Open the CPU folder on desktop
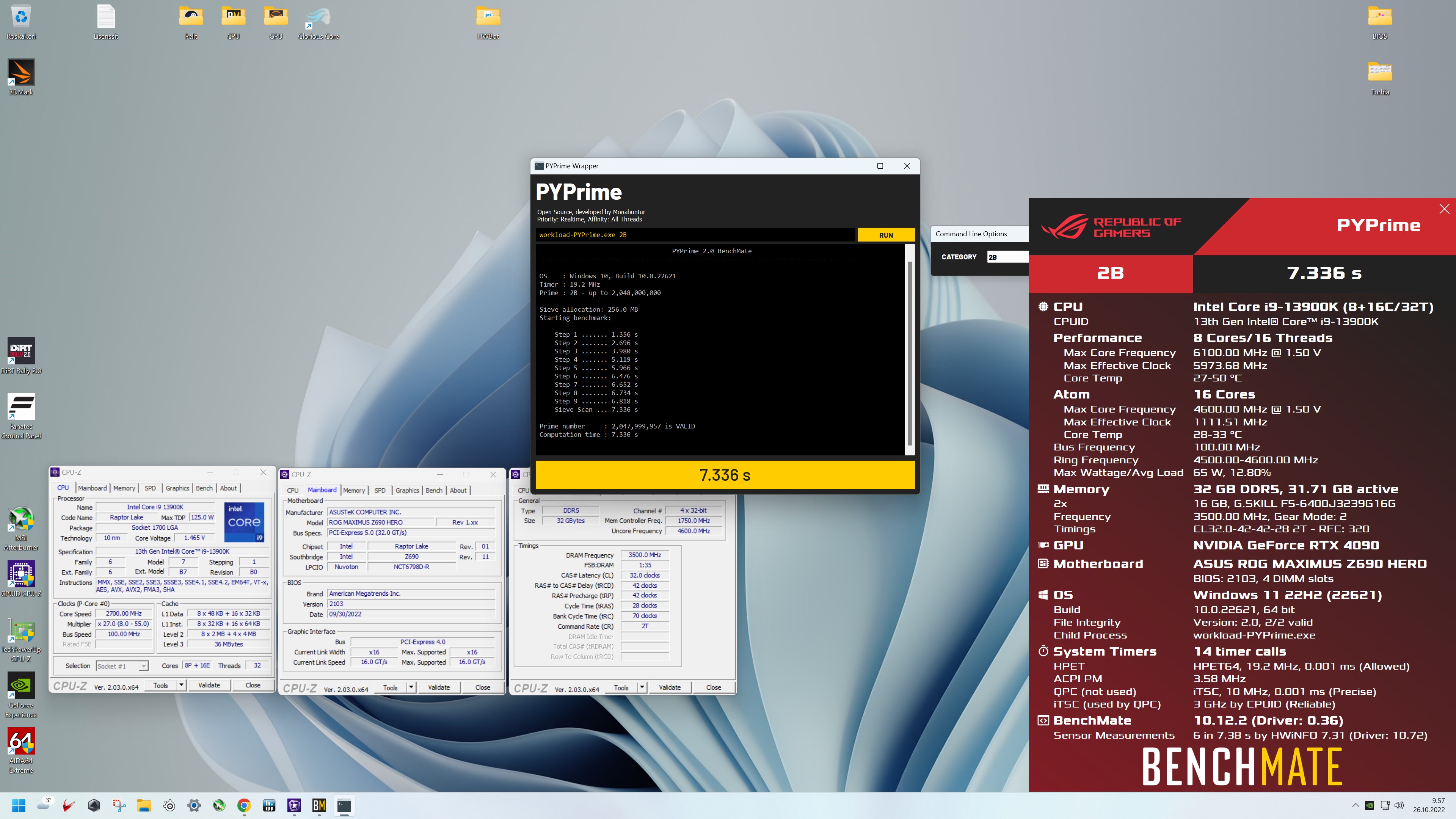Screen dimensions: 1456x819 coord(234,22)
